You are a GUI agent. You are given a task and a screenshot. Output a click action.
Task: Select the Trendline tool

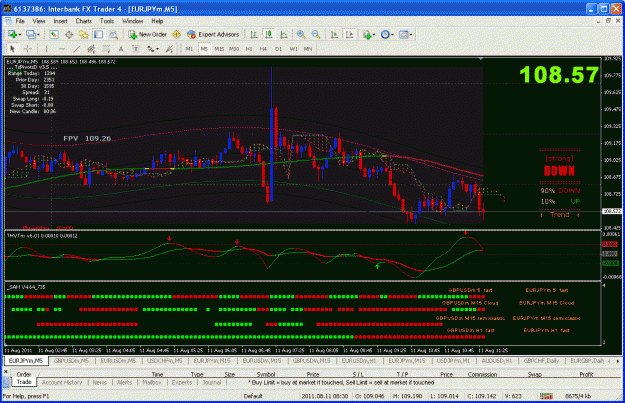click(x=77, y=49)
